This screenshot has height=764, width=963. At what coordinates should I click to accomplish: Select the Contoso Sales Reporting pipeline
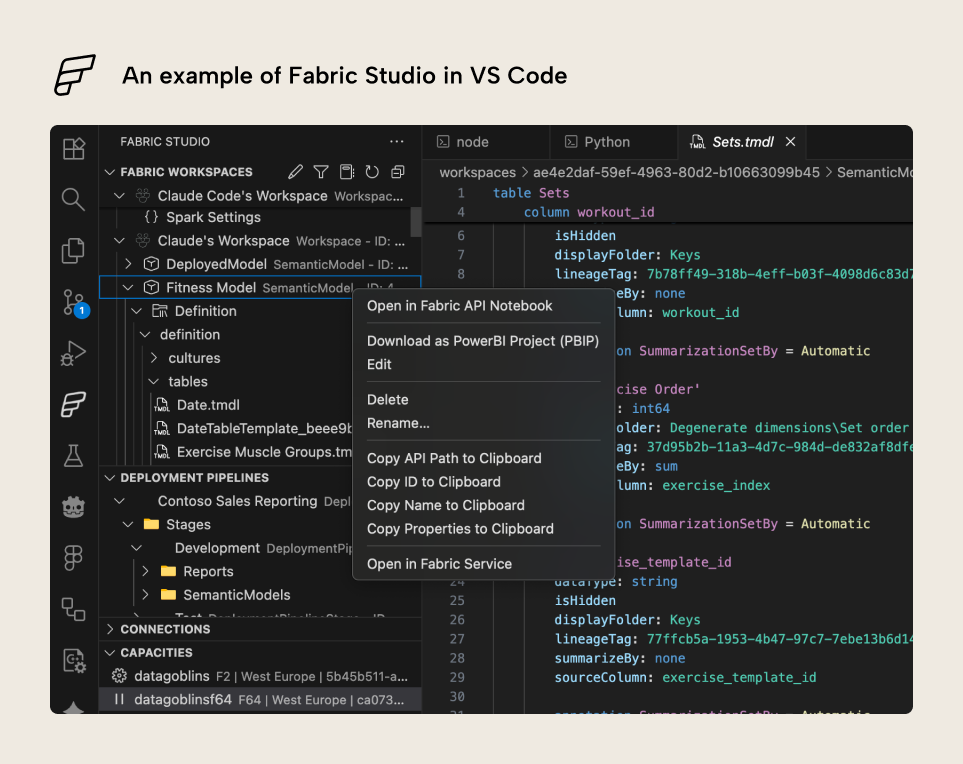[x=238, y=501]
